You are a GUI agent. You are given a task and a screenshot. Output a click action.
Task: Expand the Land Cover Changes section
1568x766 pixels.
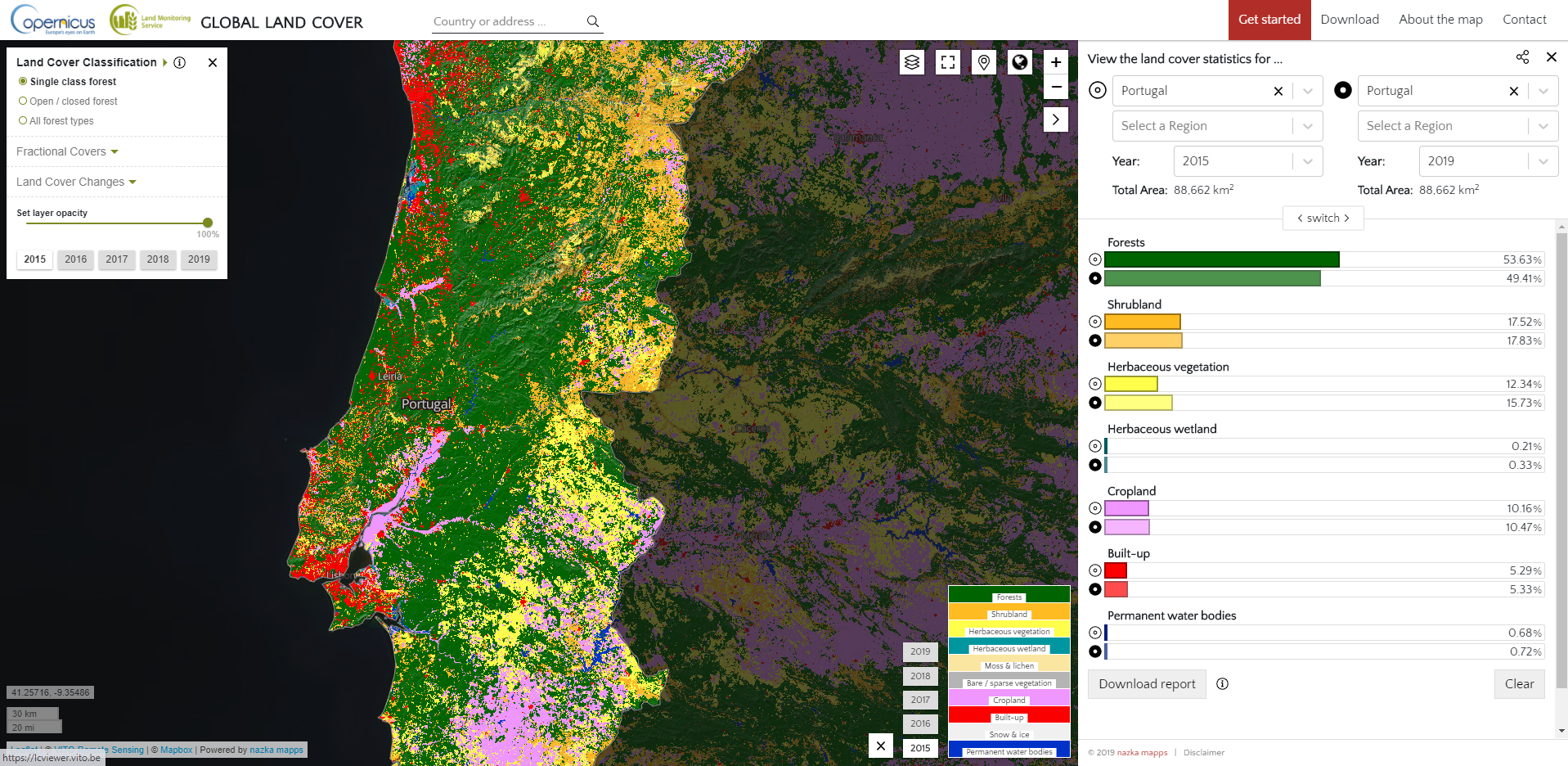(x=74, y=182)
